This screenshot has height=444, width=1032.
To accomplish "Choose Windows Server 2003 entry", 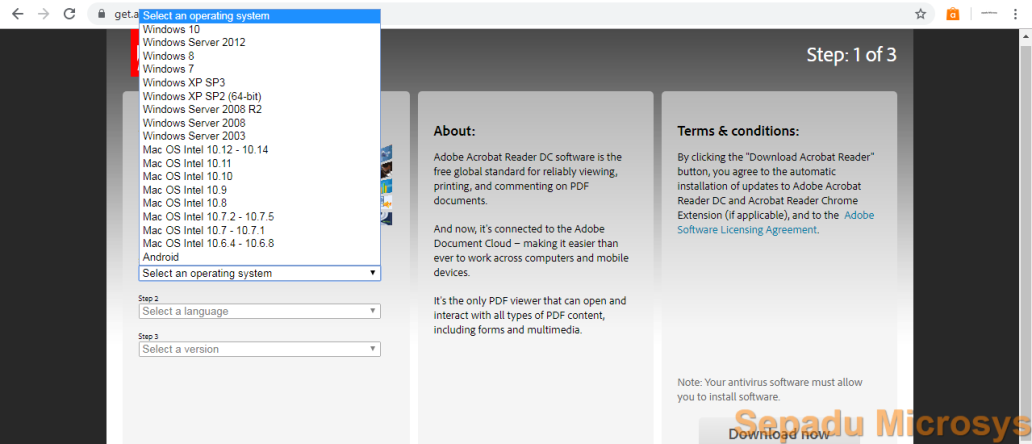I will click(x=259, y=136).
